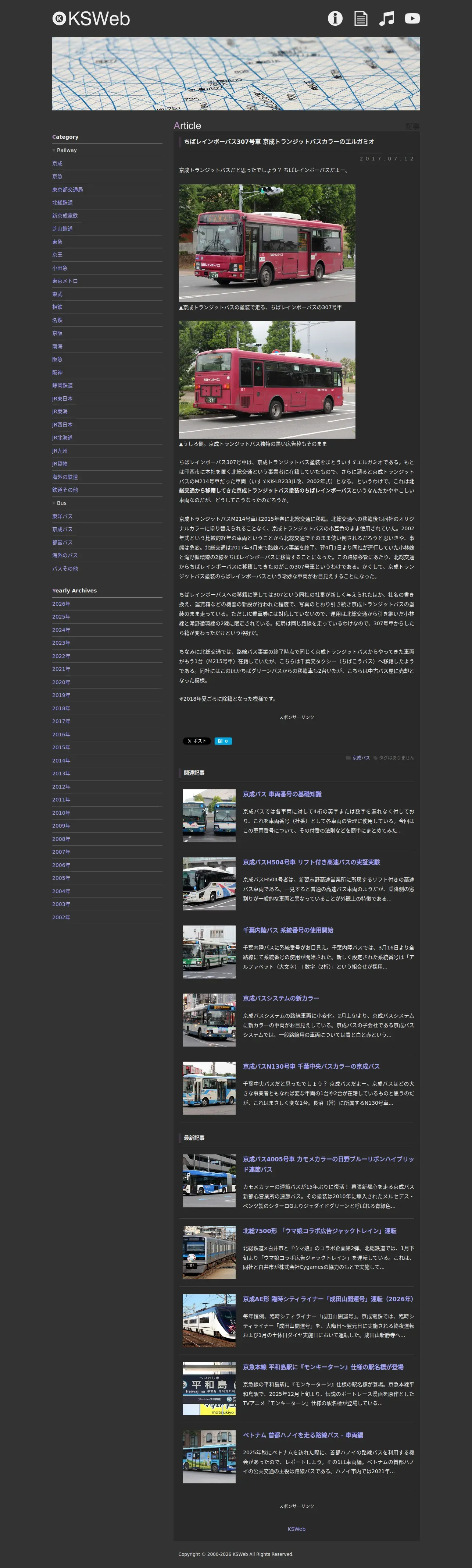
Task: Click the rear-view red bus photo
Action: pyautogui.click(x=267, y=379)
